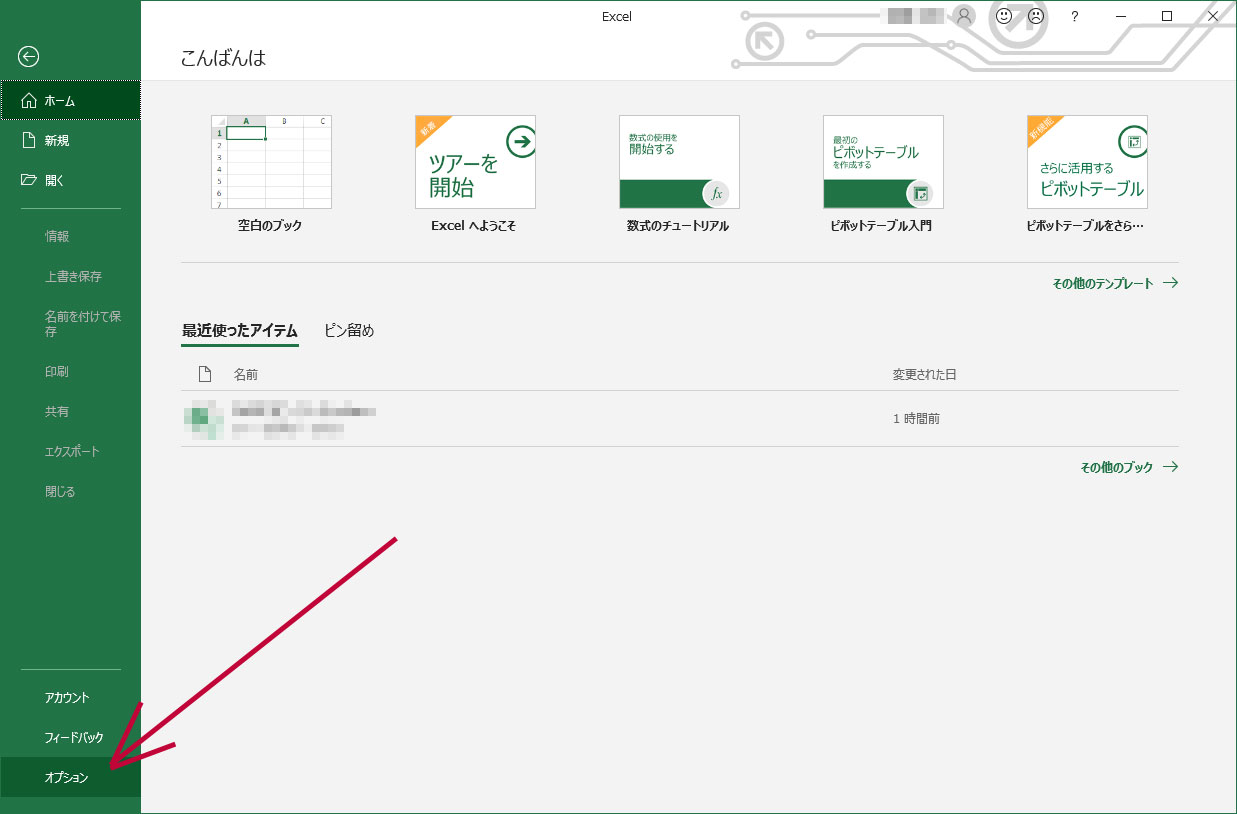The height and width of the screenshot is (814, 1237).
Task: Open さらに活用するピボットテーブル template thumbnail
Action: pyautogui.click(x=1087, y=162)
